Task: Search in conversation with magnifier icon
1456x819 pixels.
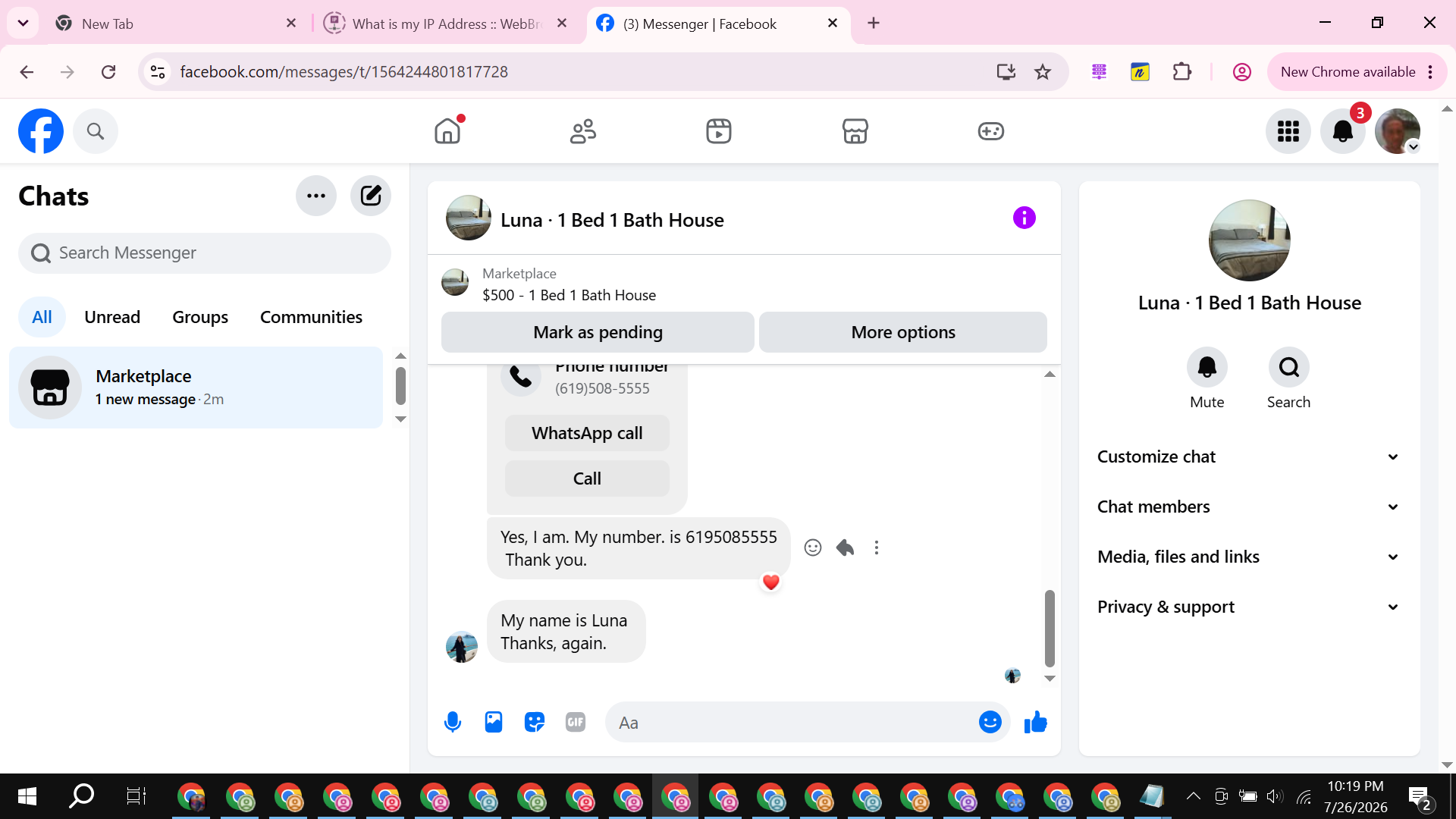Action: point(1289,368)
